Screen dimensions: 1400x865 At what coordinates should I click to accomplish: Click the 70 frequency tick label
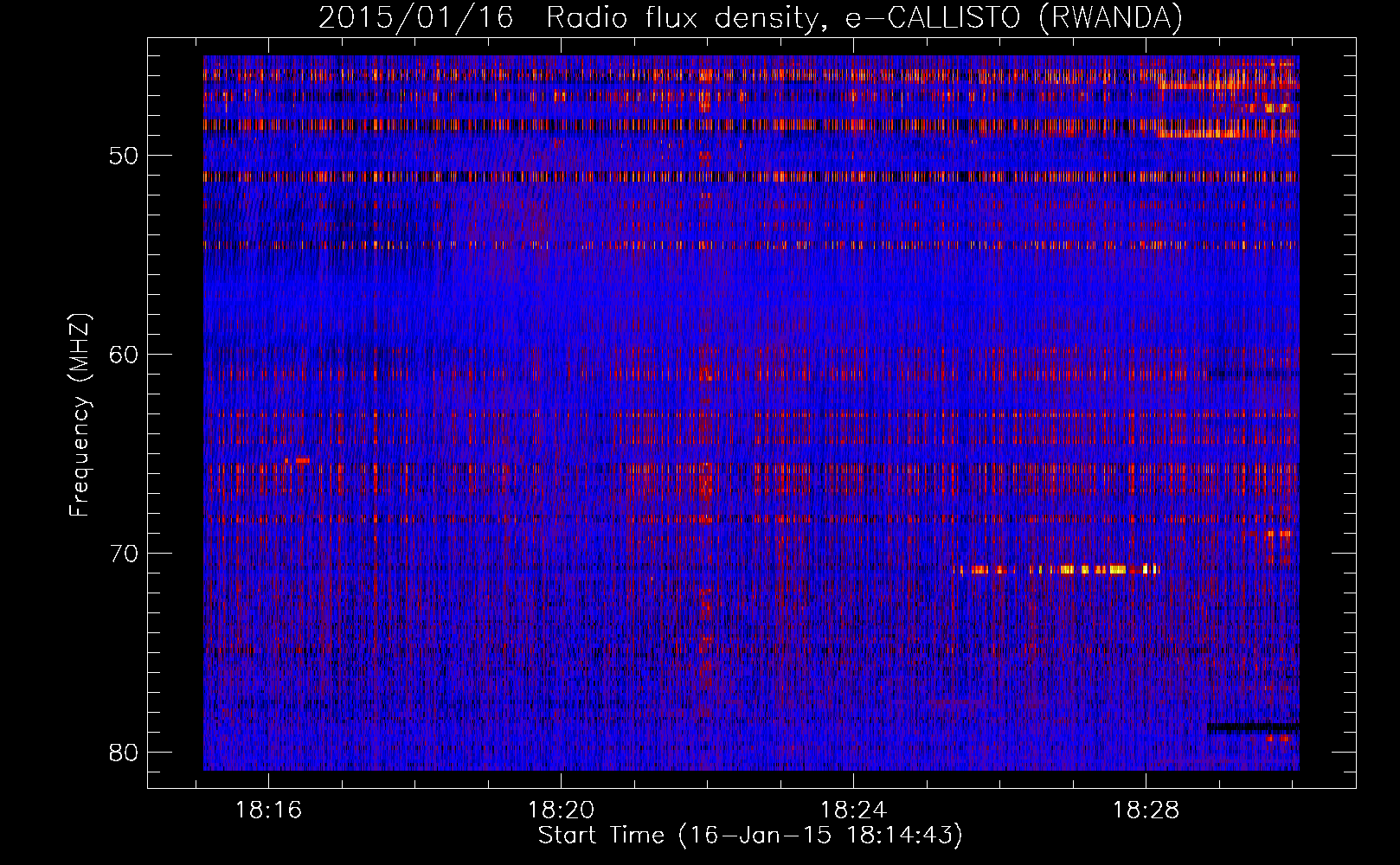tap(123, 554)
